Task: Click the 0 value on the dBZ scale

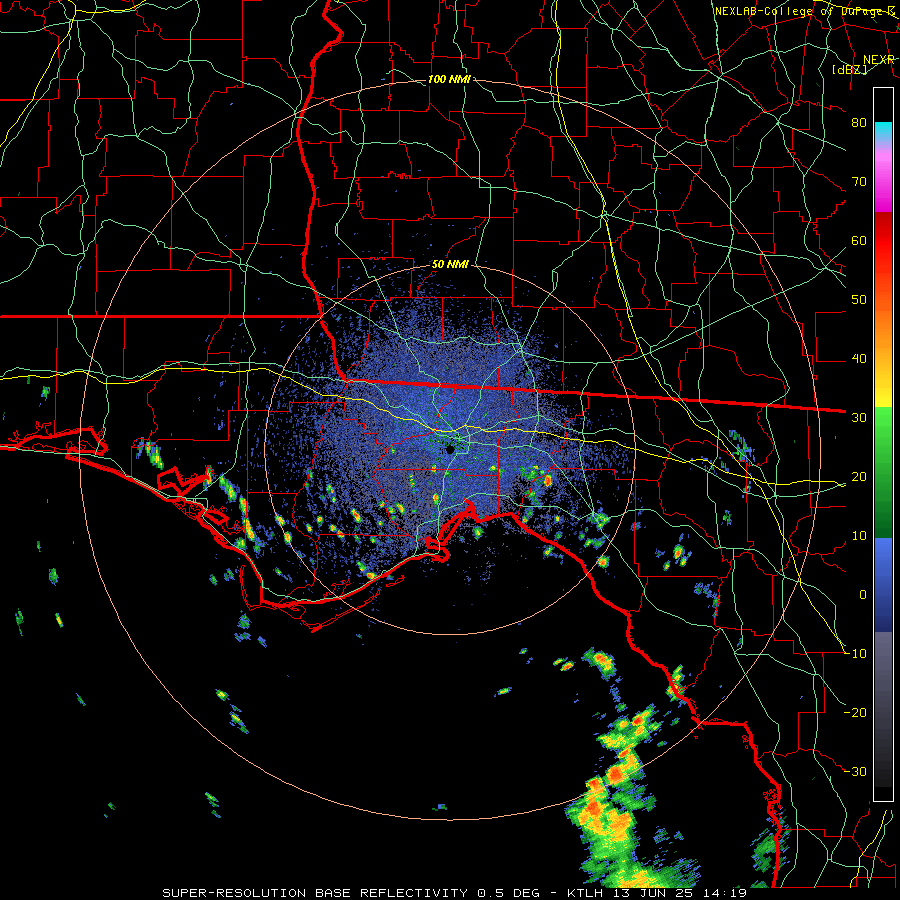Action: point(863,595)
